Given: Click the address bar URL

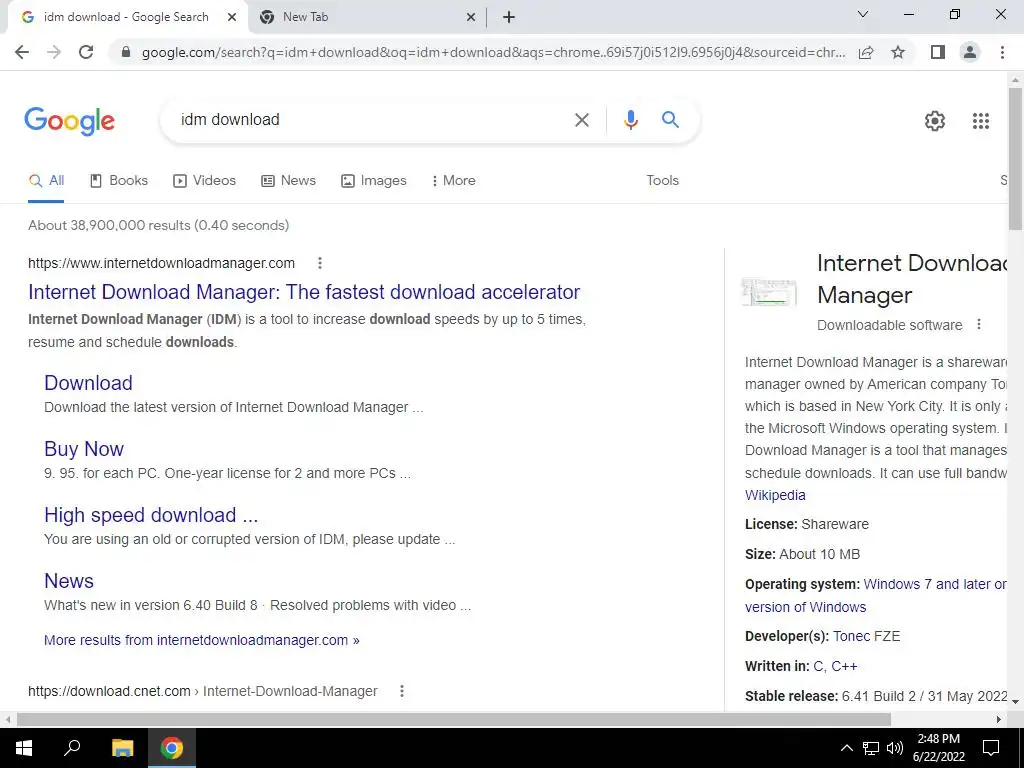Looking at the screenshot, I should tap(493, 52).
